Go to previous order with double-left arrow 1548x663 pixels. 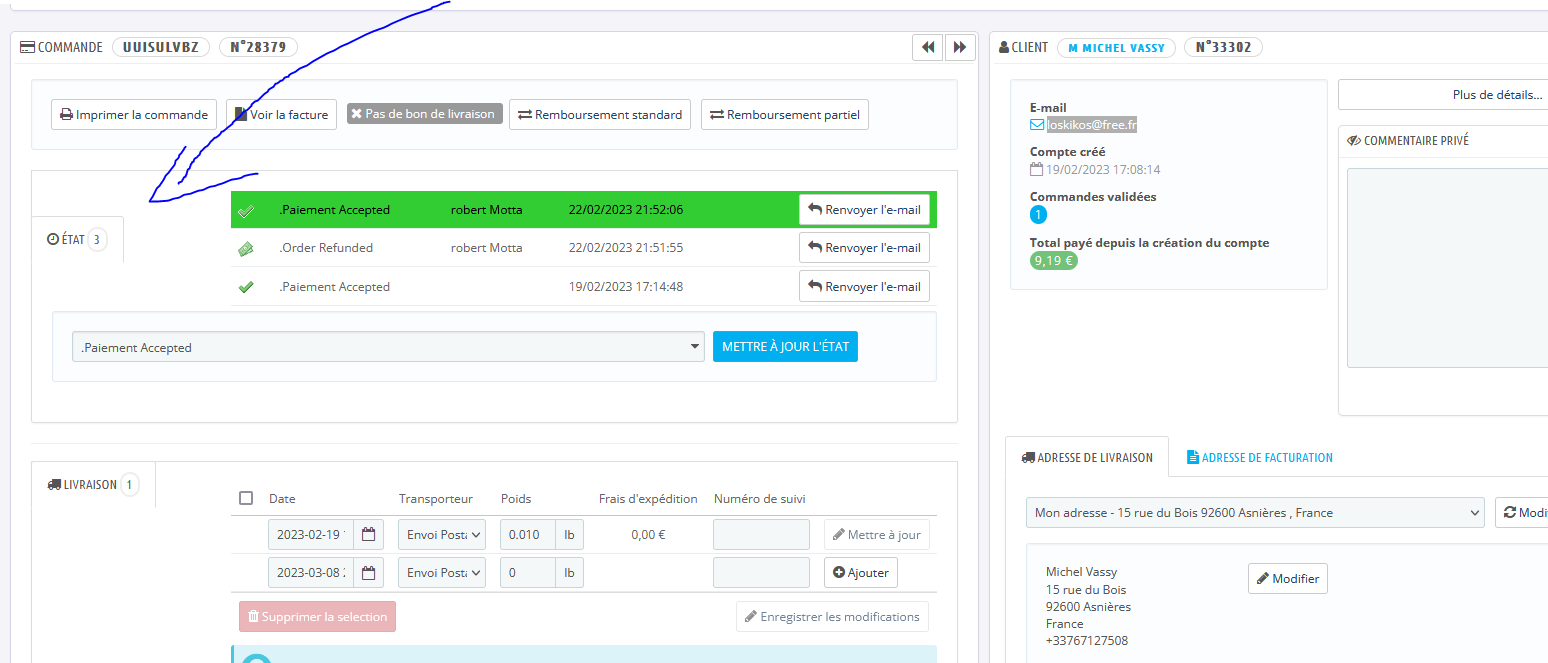coord(928,47)
